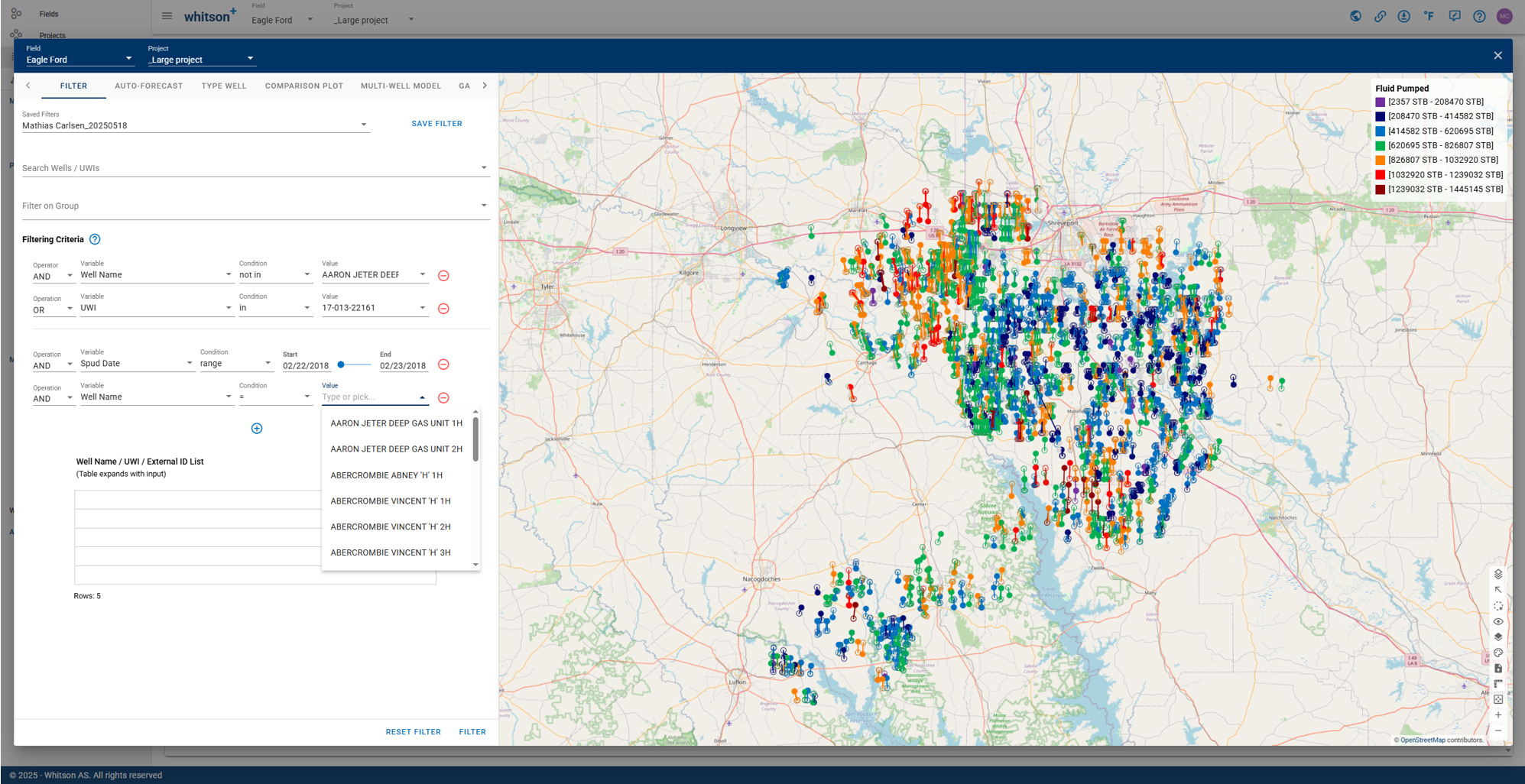
Task: Click the Spud Date range slider handle
Action: tap(341, 364)
